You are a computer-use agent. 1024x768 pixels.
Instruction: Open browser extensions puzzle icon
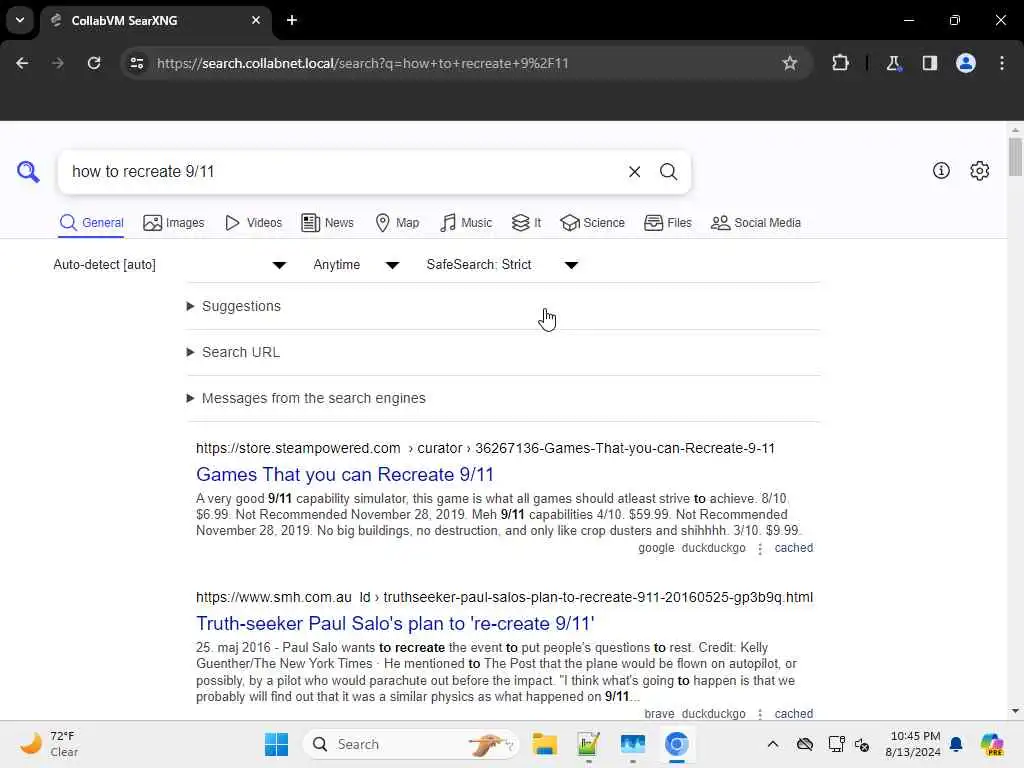[x=840, y=63]
